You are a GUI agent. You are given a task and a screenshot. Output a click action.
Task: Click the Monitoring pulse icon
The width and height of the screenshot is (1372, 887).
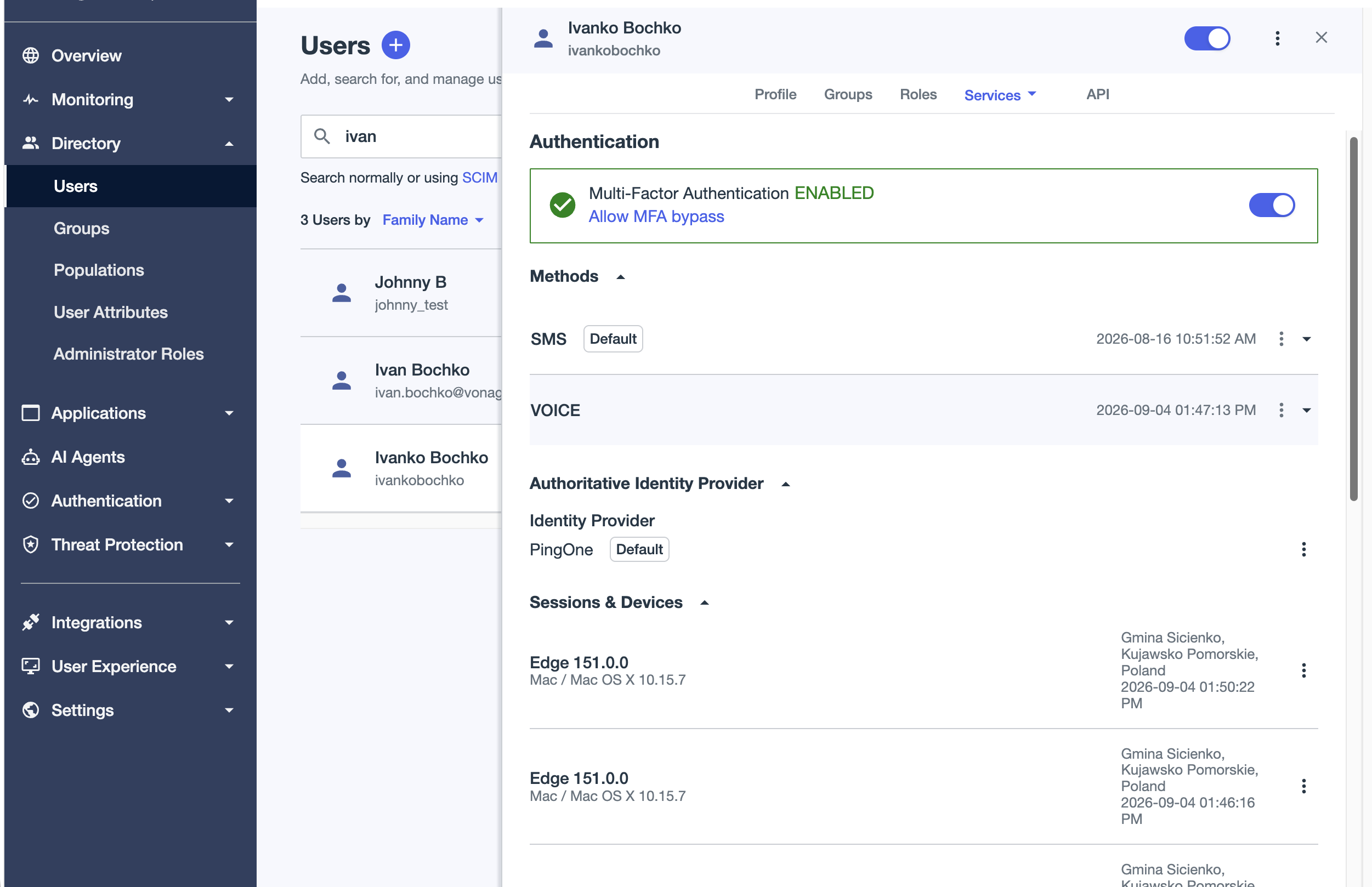click(x=31, y=100)
